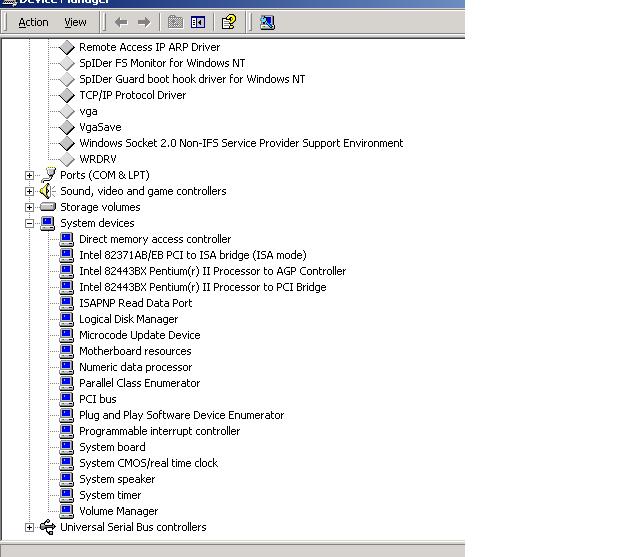The image size is (640, 557).
Task: Click the TCP/IP Protocol Driver diamond icon
Action: tap(67, 95)
